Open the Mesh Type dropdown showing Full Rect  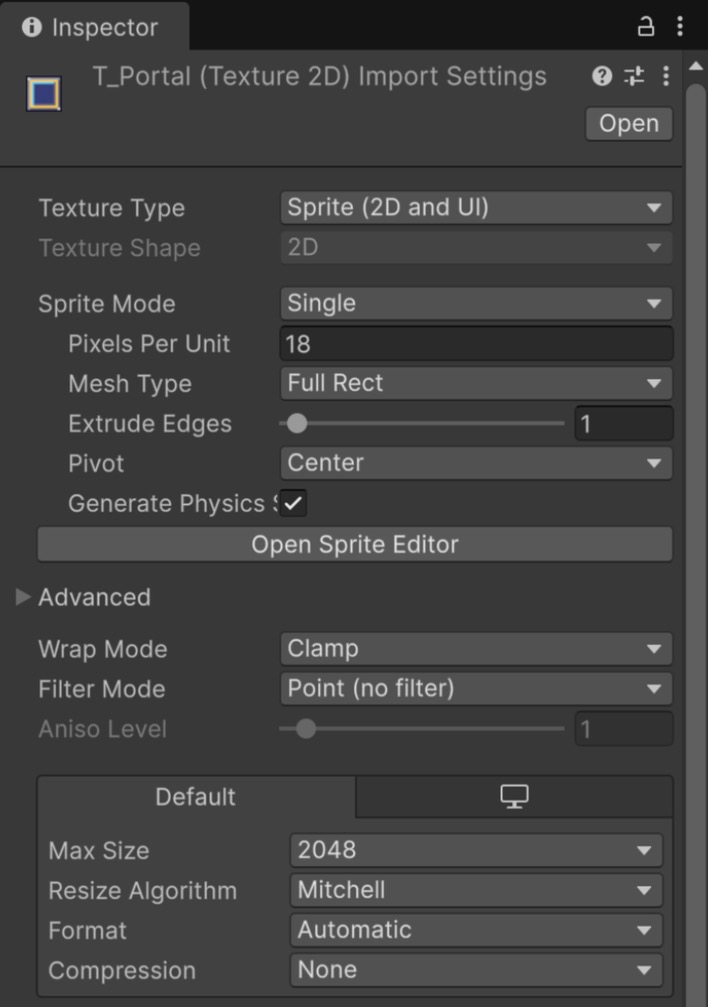tap(476, 383)
